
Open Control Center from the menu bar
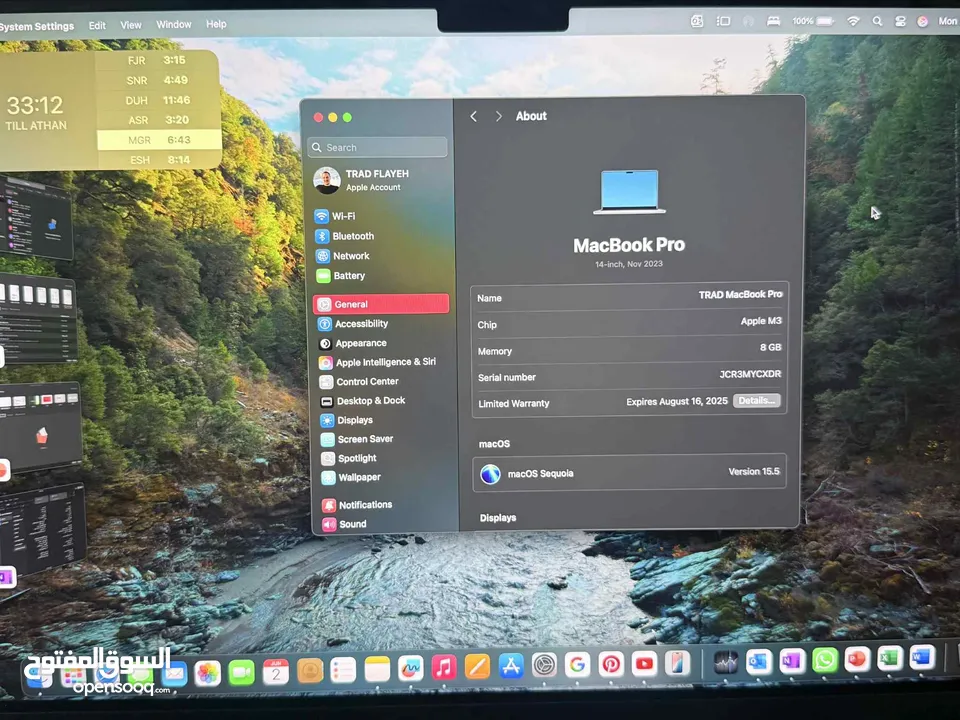pyautogui.click(x=900, y=21)
